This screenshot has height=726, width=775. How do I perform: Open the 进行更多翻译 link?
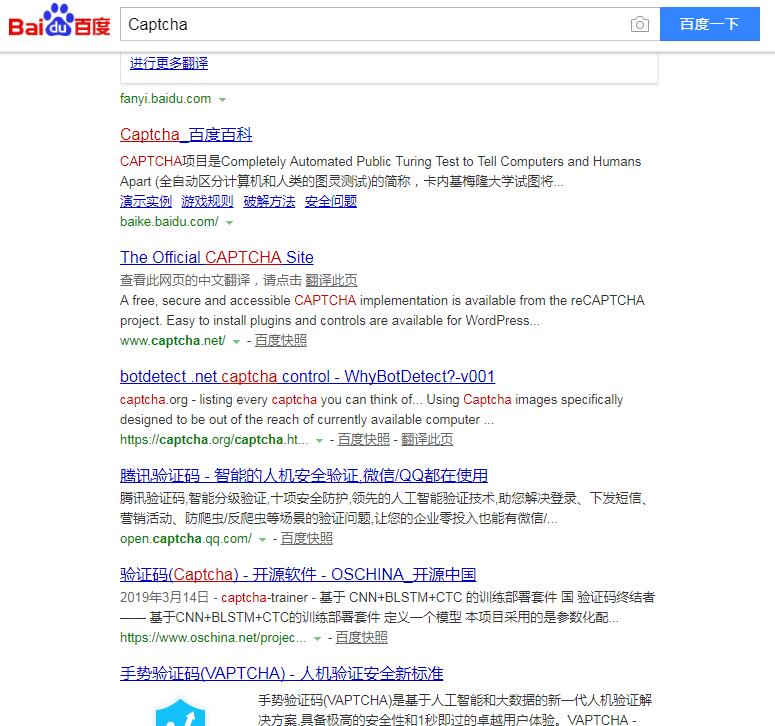(169, 63)
